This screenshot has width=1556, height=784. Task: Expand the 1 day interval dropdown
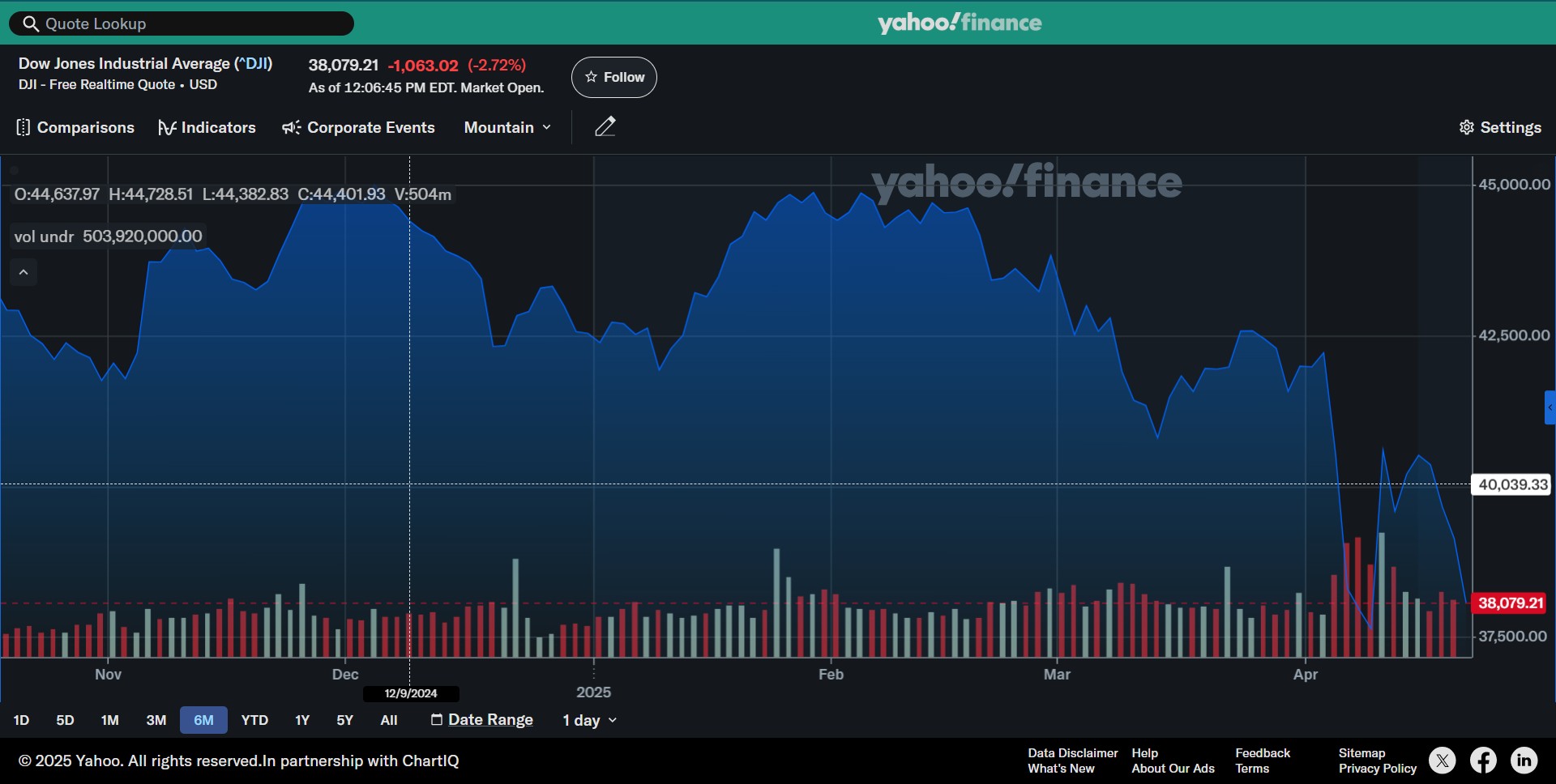(590, 720)
